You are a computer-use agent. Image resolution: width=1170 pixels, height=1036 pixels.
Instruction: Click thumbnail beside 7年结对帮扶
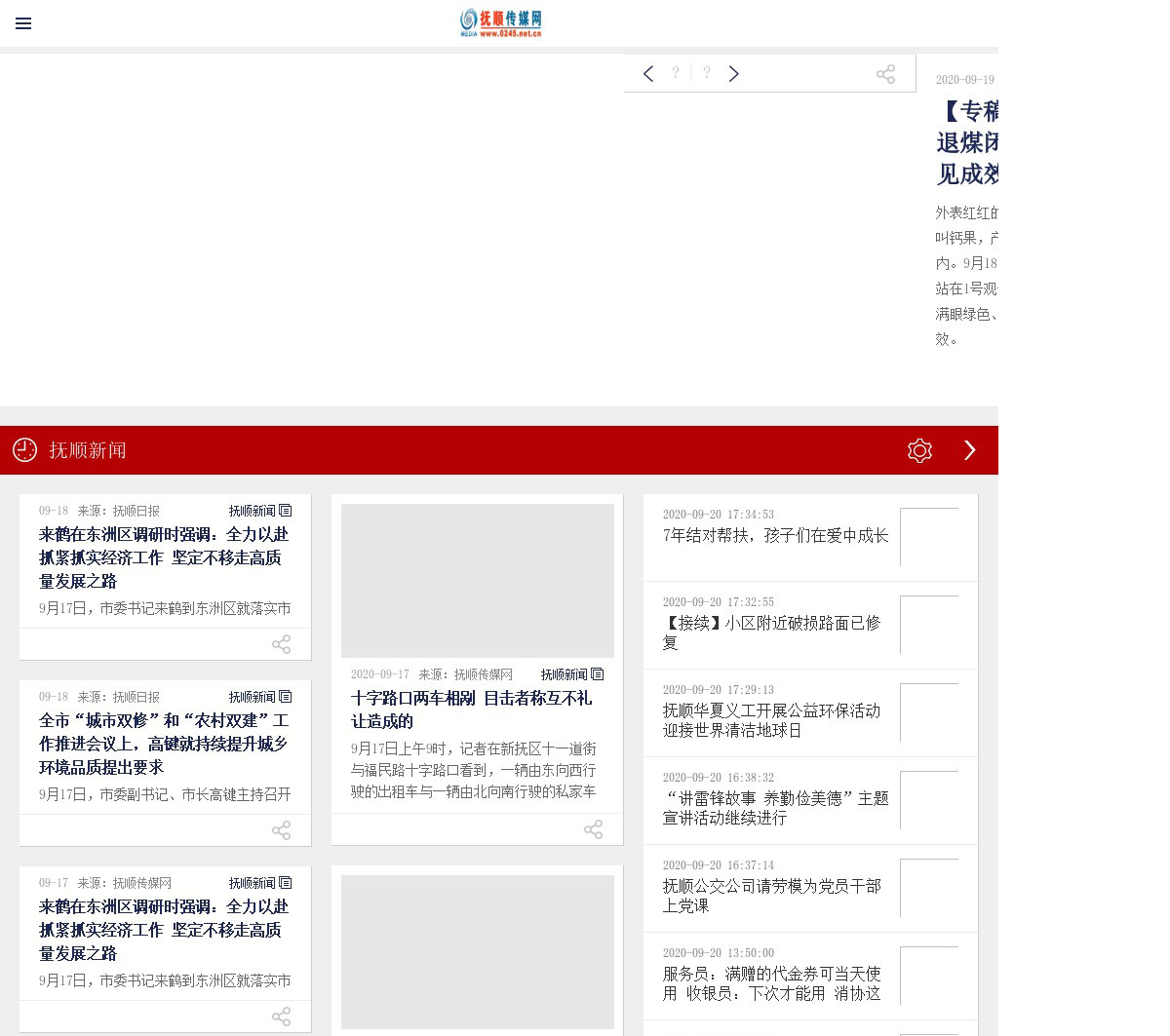click(929, 537)
